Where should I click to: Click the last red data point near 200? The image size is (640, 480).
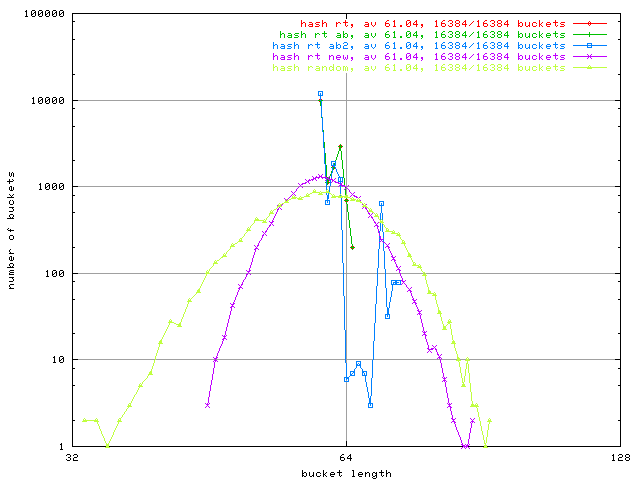[x=352, y=248]
